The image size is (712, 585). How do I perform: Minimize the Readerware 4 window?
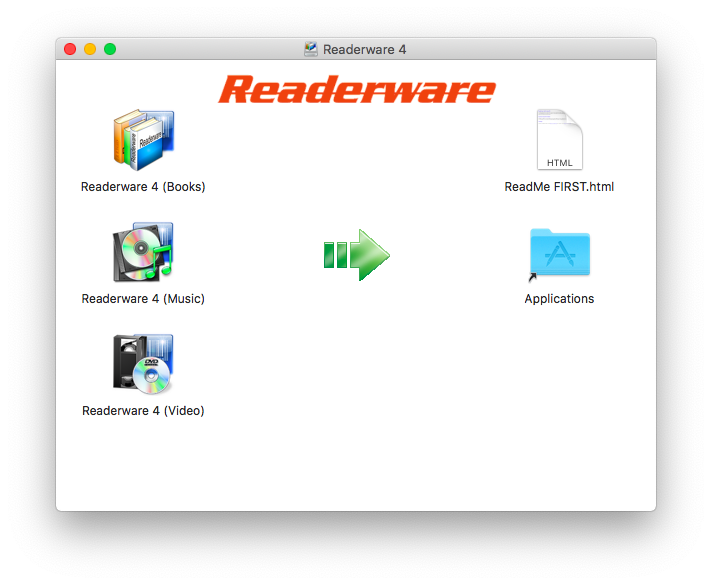coord(90,49)
